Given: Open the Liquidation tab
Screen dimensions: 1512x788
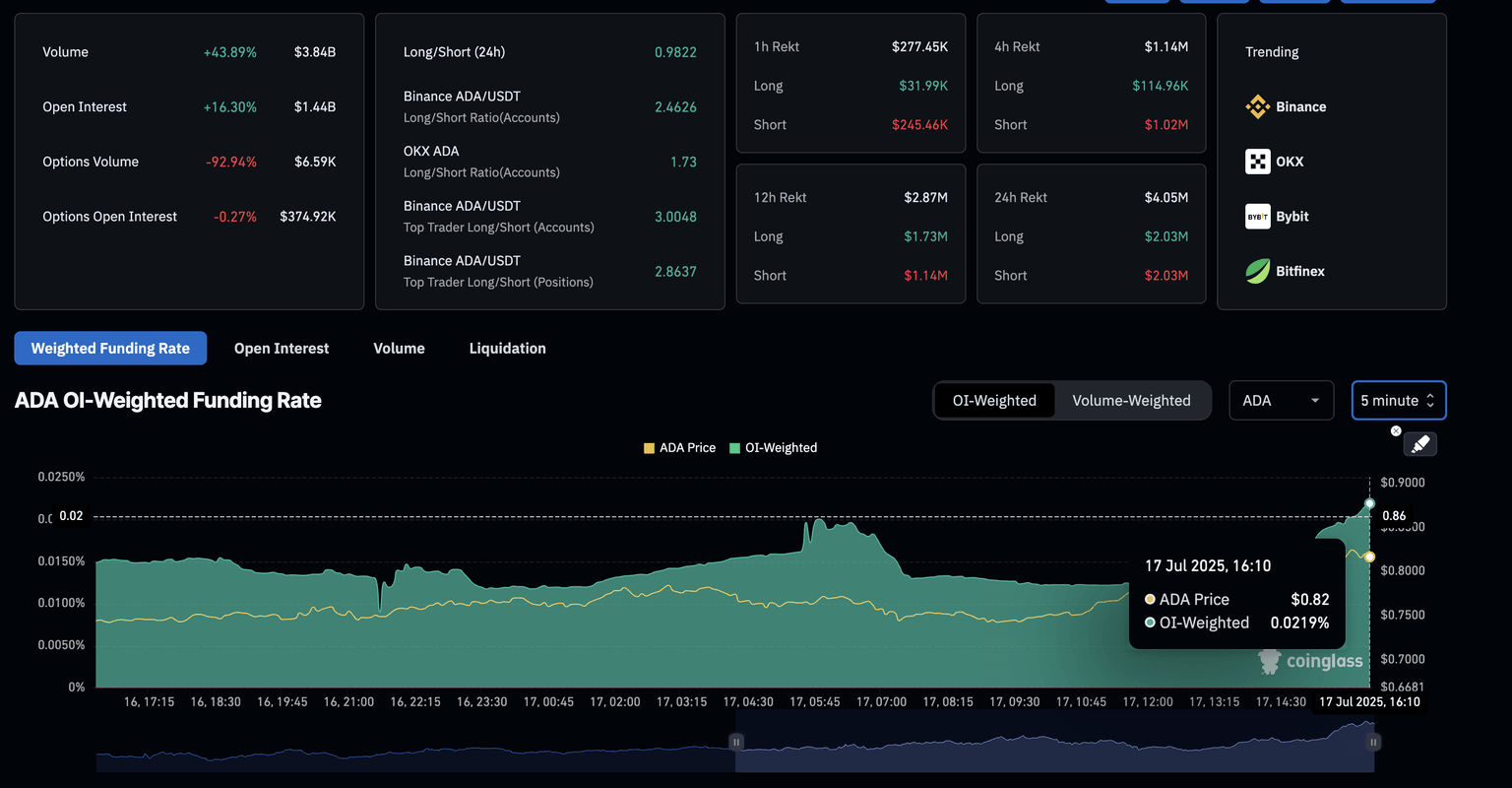Looking at the screenshot, I should [507, 349].
